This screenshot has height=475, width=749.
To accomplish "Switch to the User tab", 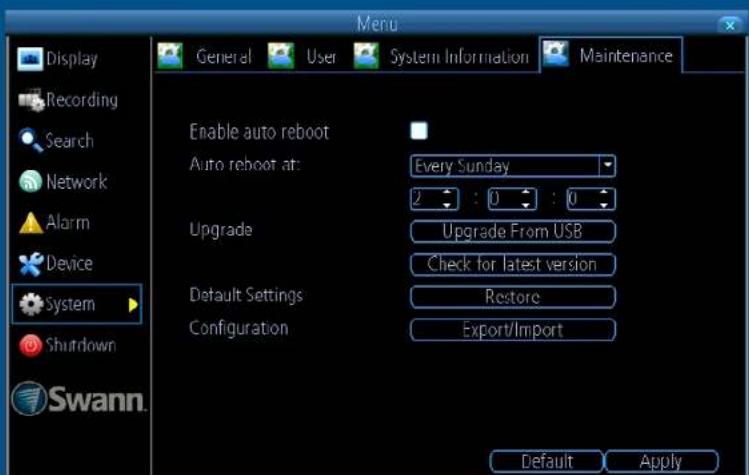I will tap(321, 57).
